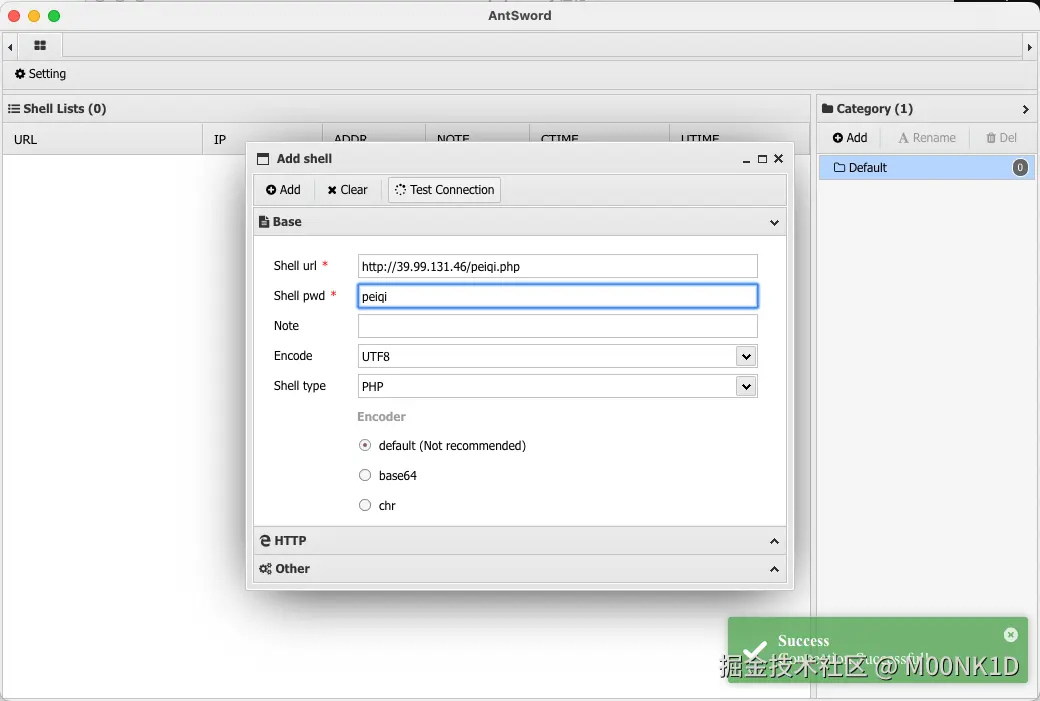Click the Add shell window title icon
This screenshot has height=701, width=1040.
point(263,159)
